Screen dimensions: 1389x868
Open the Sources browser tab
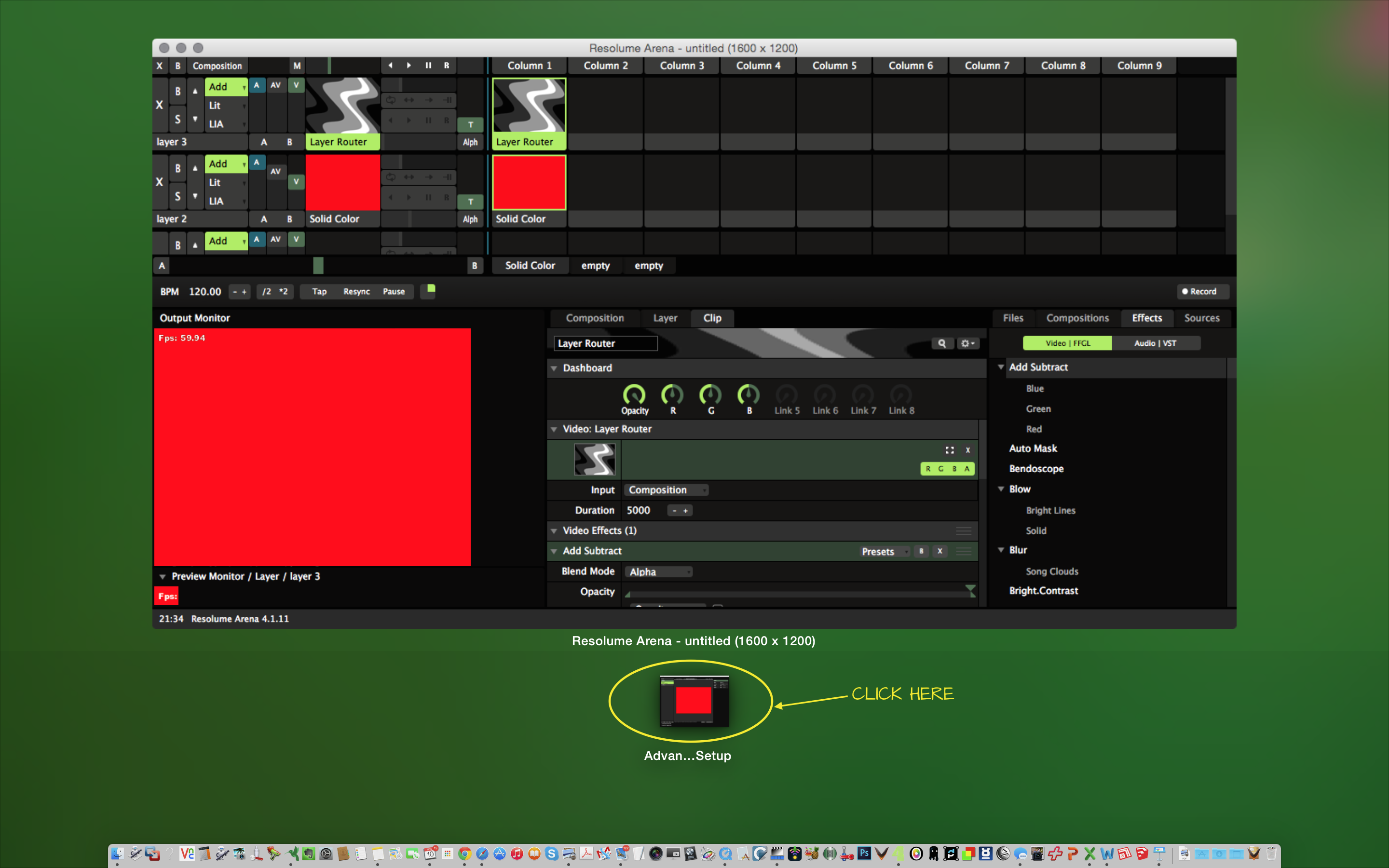pyautogui.click(x=1201, y=318)
